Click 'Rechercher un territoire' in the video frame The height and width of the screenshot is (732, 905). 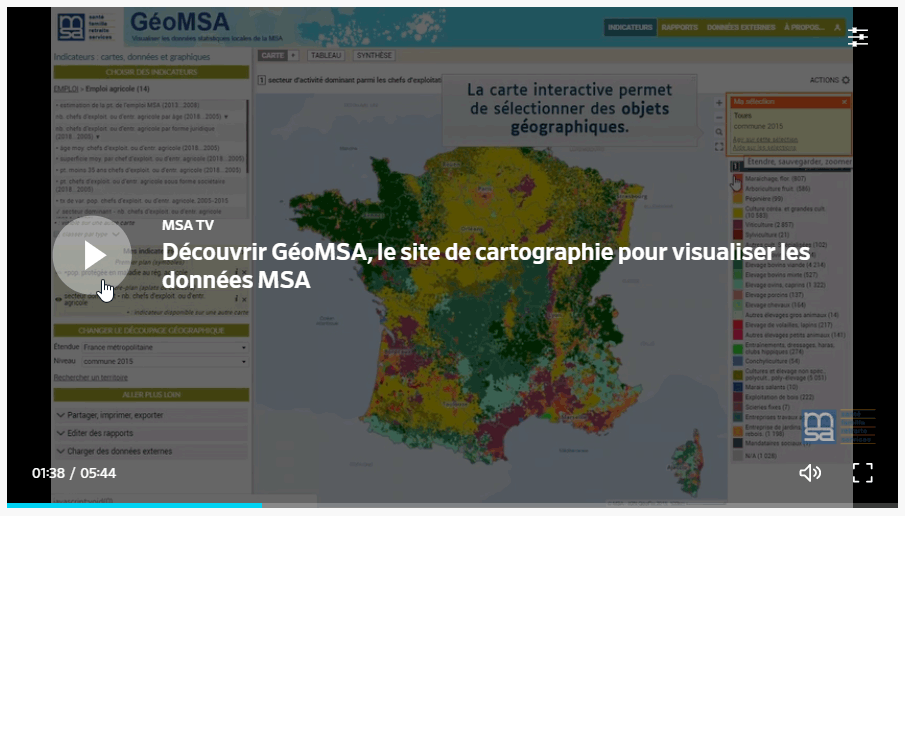91,378
